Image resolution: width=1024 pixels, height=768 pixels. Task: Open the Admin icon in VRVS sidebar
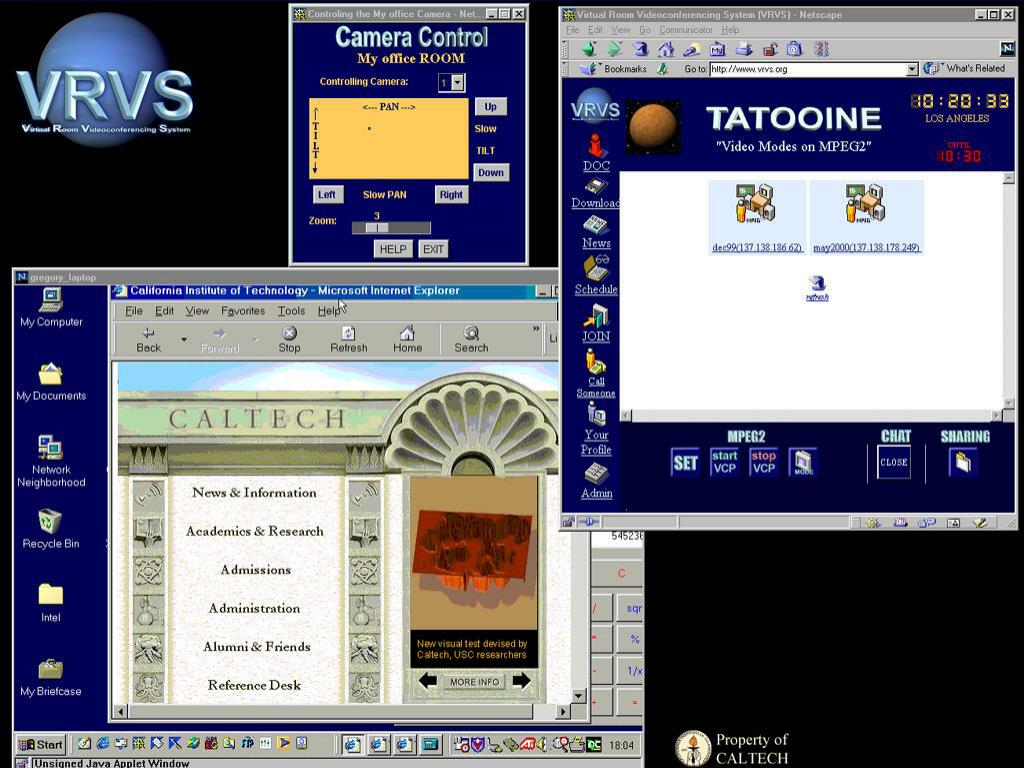(x=596, y=473)
